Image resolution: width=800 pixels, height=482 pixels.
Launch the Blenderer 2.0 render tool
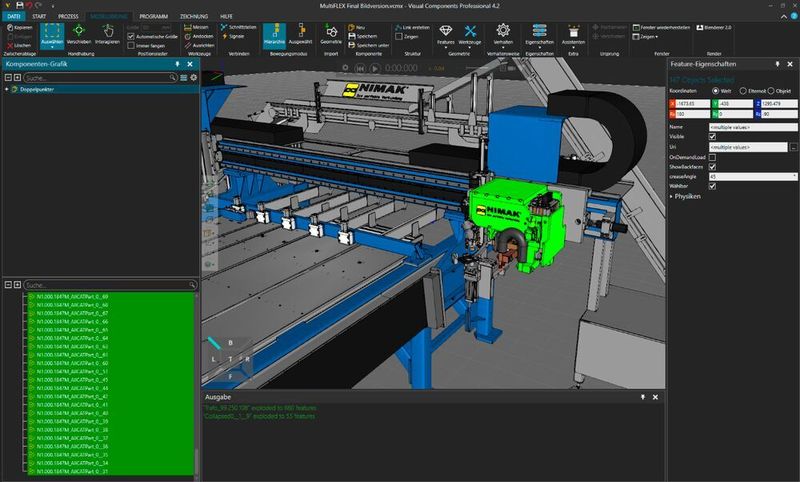714,28
